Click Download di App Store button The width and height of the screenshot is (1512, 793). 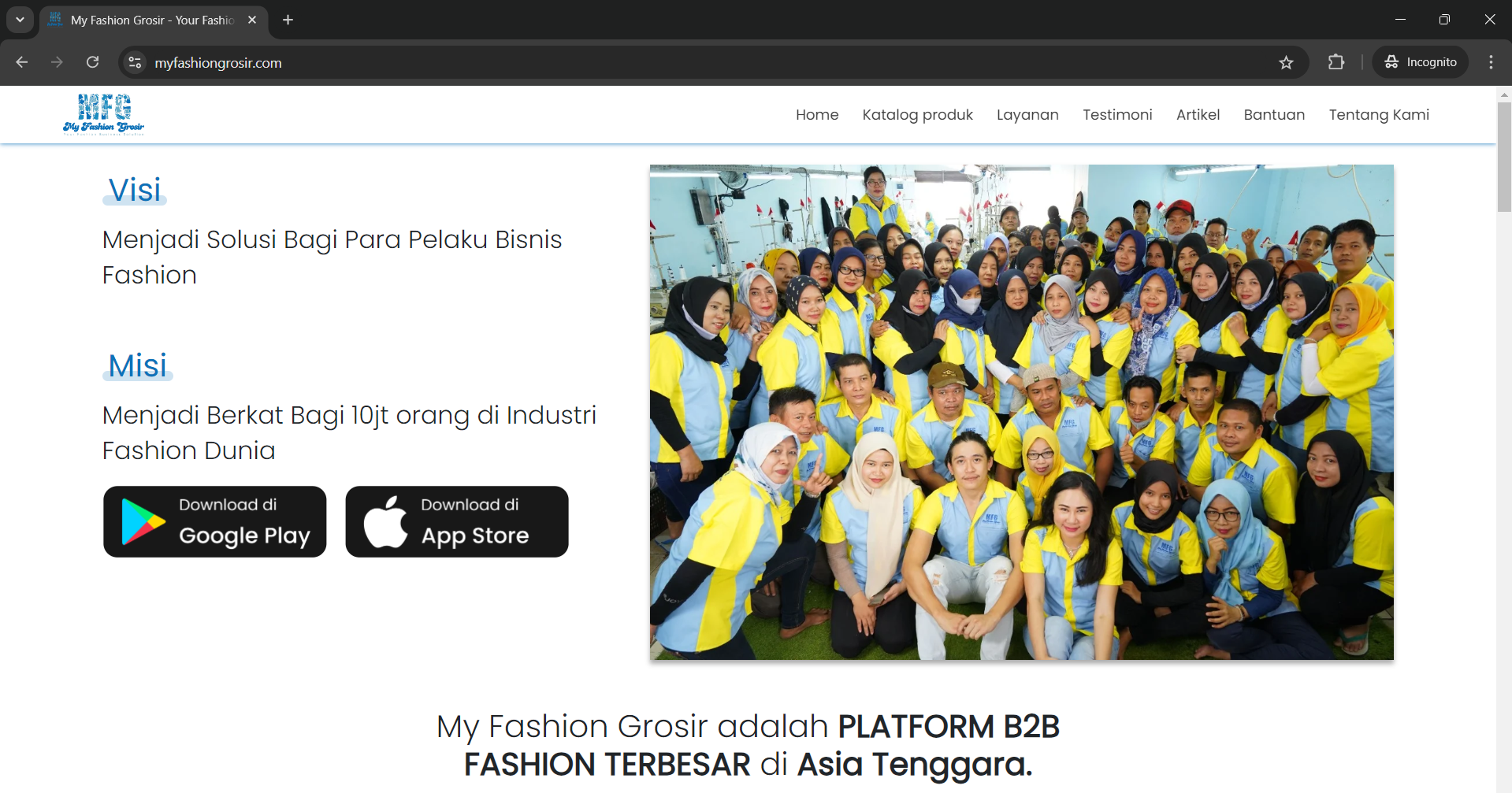tap(457, 521)
